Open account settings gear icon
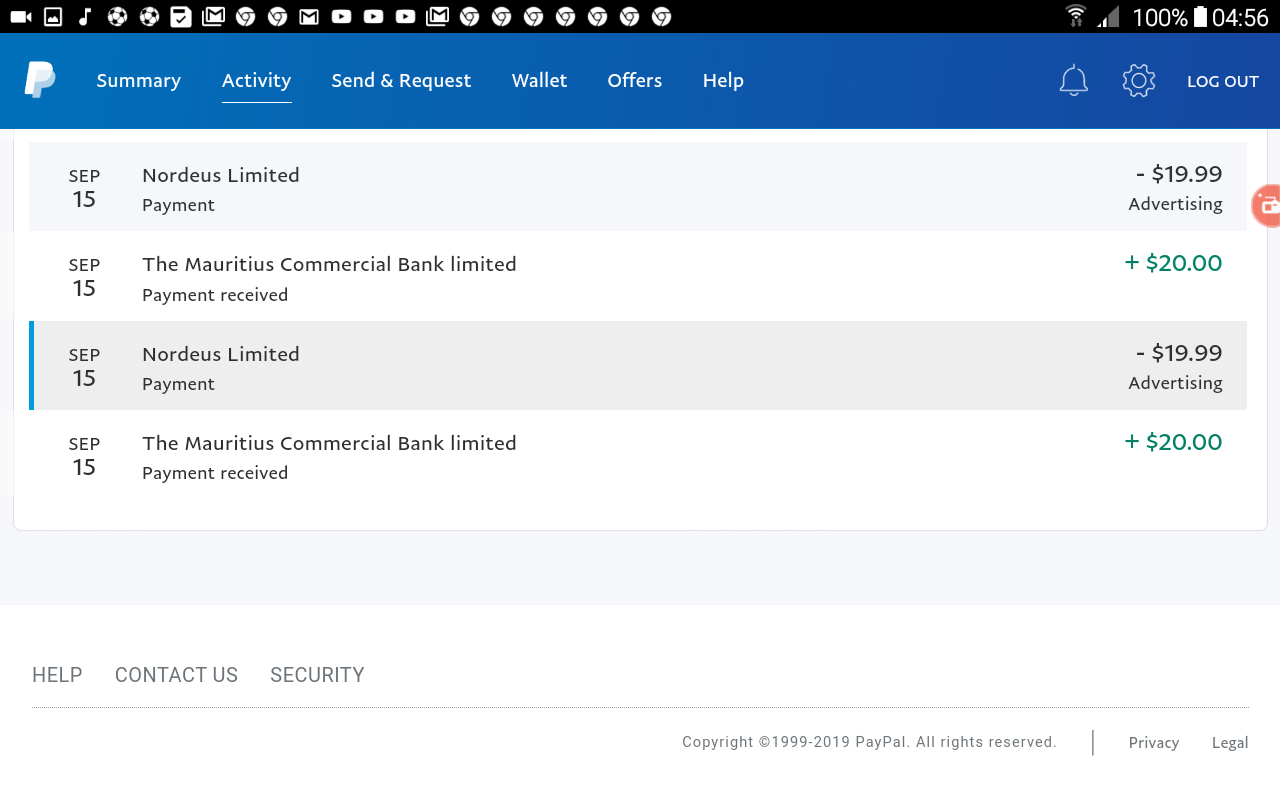This screenshot has height=800, width=1280. pos(1139,81)
